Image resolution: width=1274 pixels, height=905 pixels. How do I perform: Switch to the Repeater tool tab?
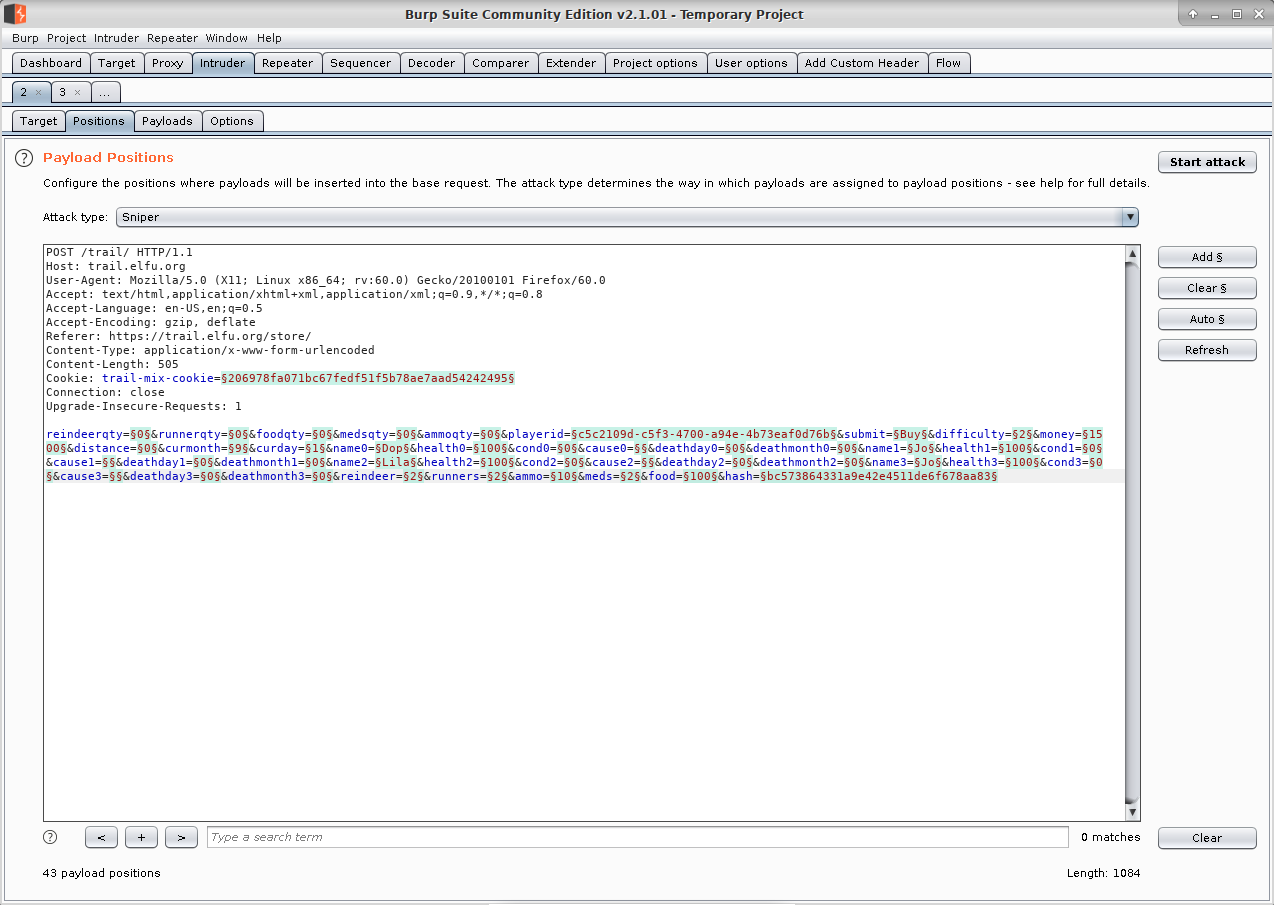[x=288, y=63]
